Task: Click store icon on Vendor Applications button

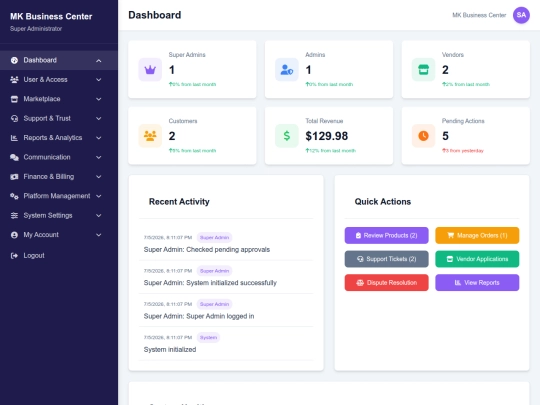Action: pos(450,259)
